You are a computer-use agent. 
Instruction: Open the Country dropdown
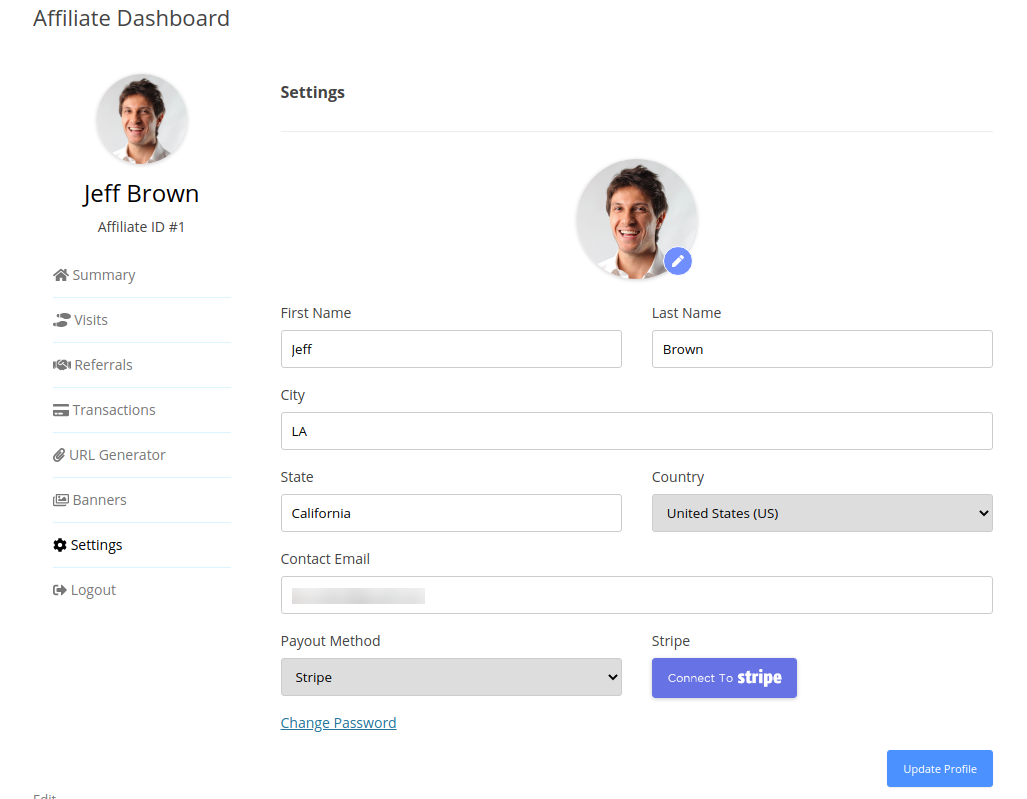[822, 513]
